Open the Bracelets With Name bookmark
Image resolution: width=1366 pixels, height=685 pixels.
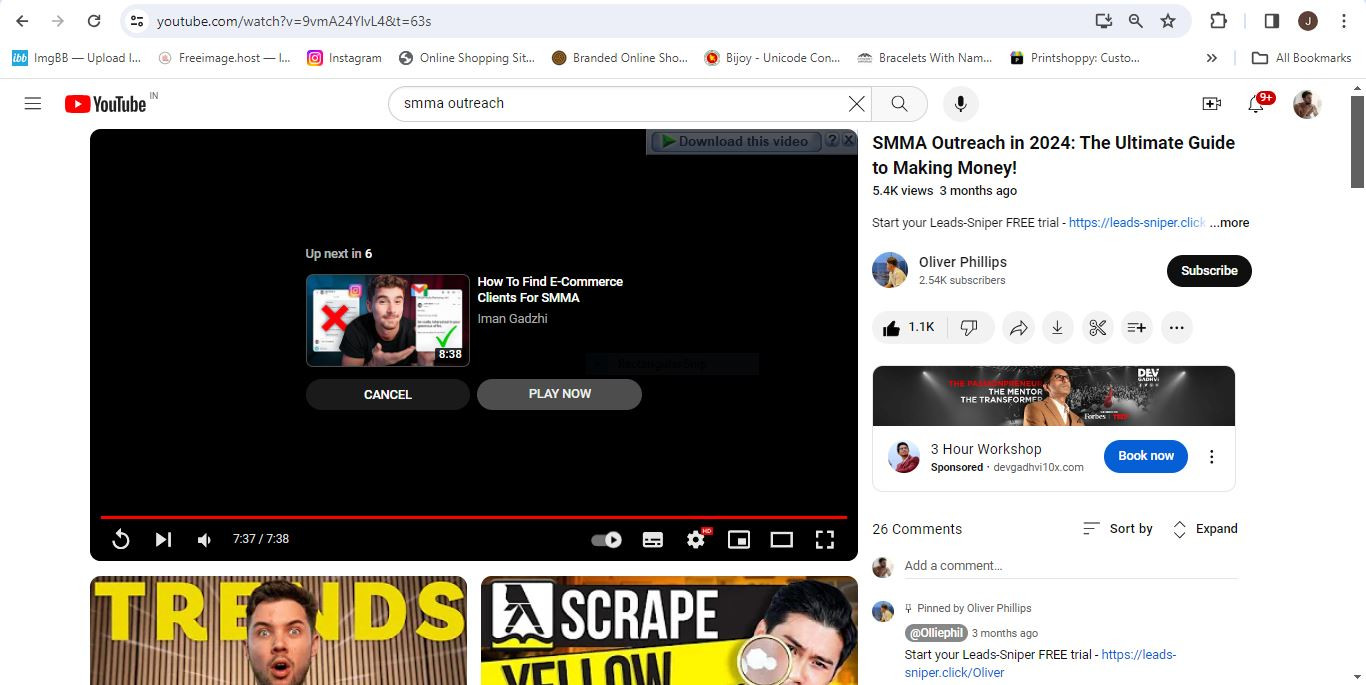(924, 58)
